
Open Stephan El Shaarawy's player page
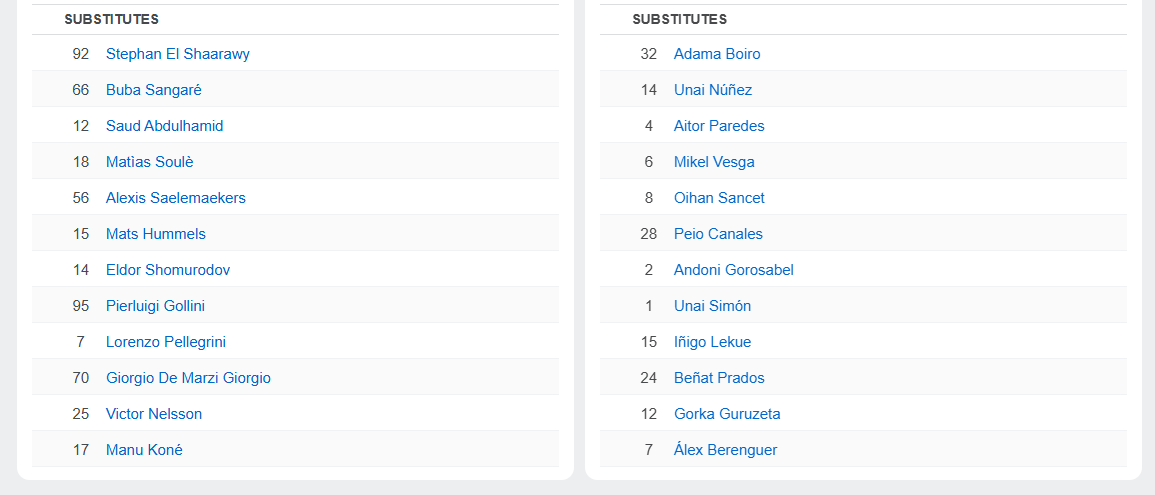pos(177,54)
